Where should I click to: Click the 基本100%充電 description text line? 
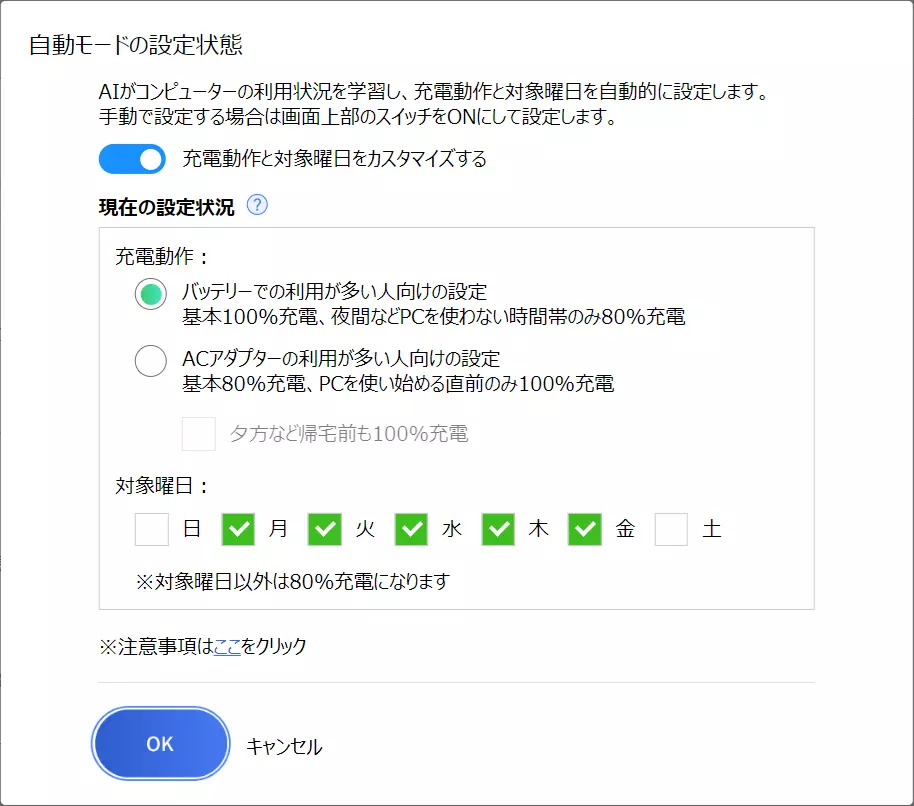coord(434,317)
